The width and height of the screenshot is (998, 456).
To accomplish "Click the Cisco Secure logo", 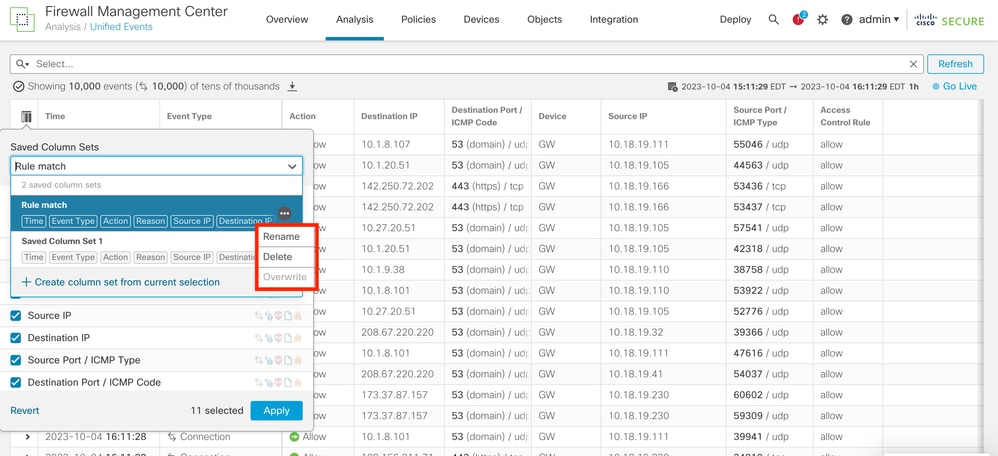I will [x=949, y=20].
